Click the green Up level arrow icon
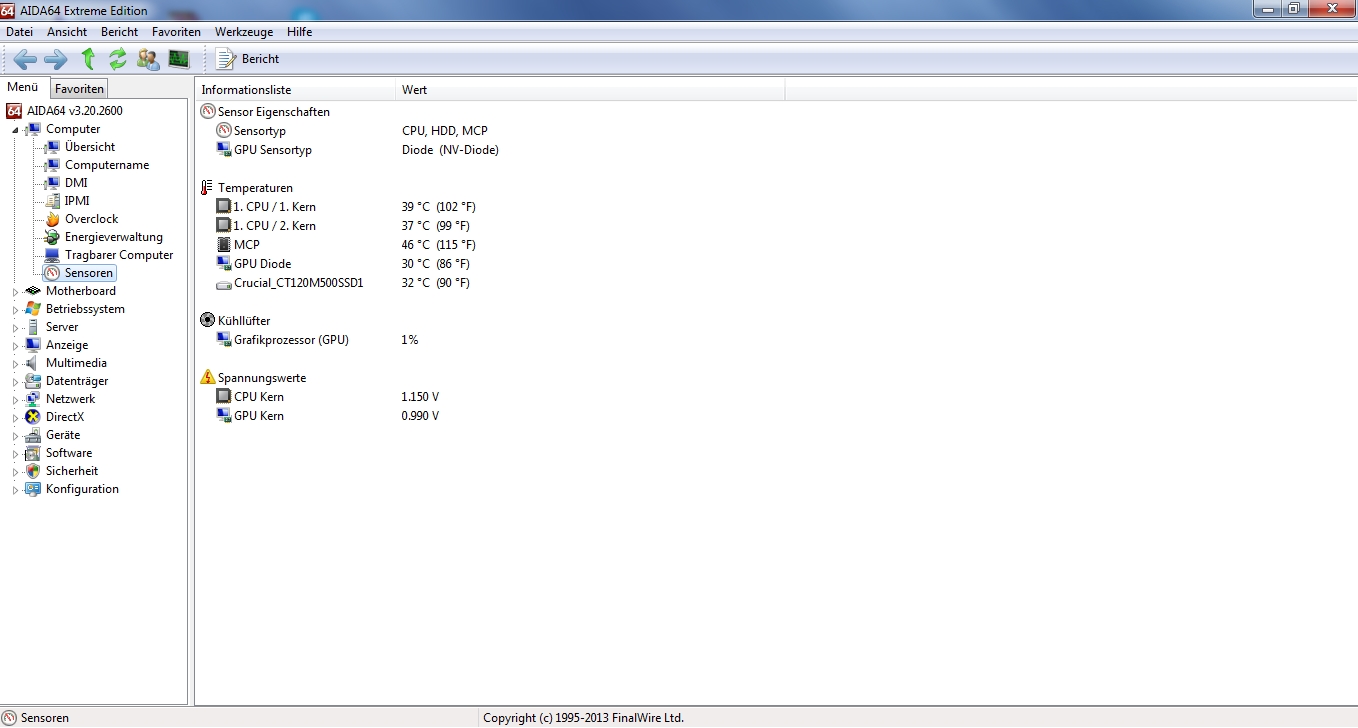1358x728 pixels. [88, 59]
